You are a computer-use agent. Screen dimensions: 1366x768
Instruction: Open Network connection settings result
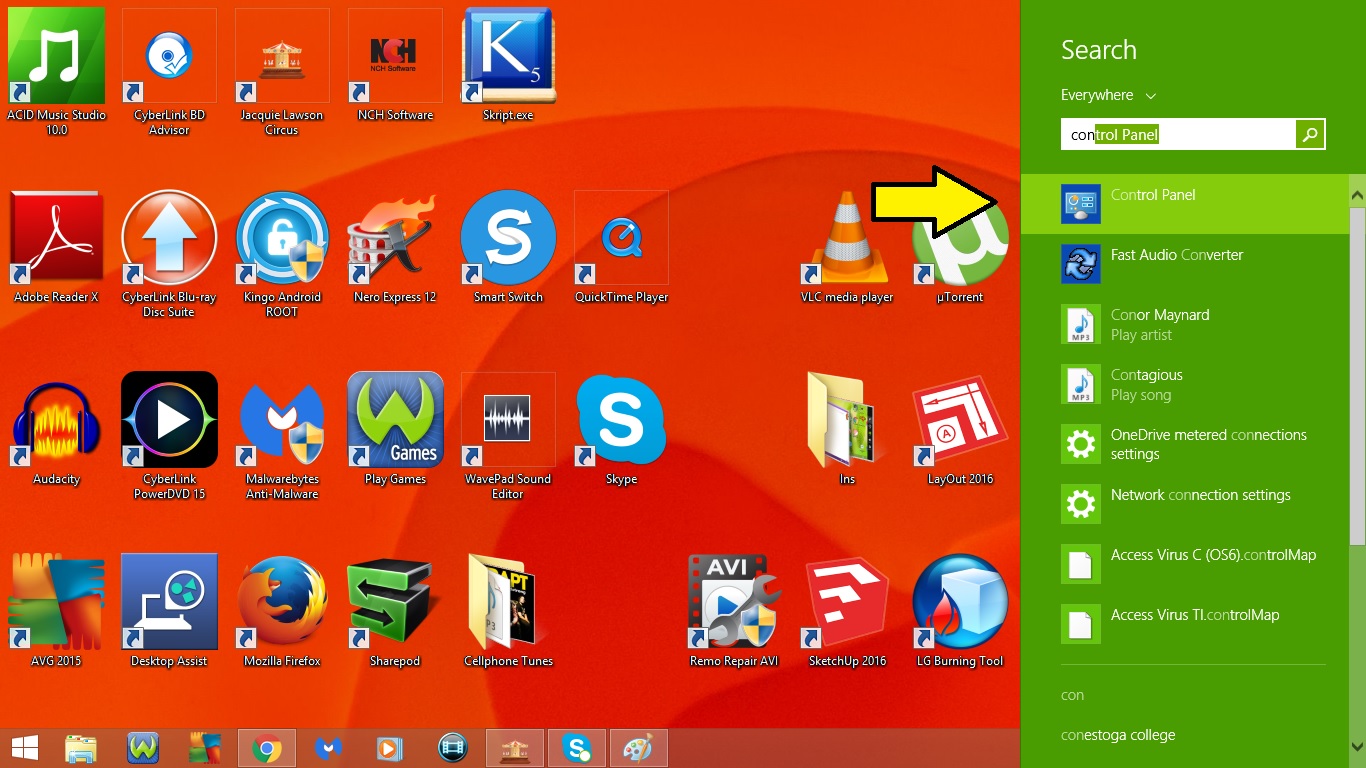(1185, 504)
